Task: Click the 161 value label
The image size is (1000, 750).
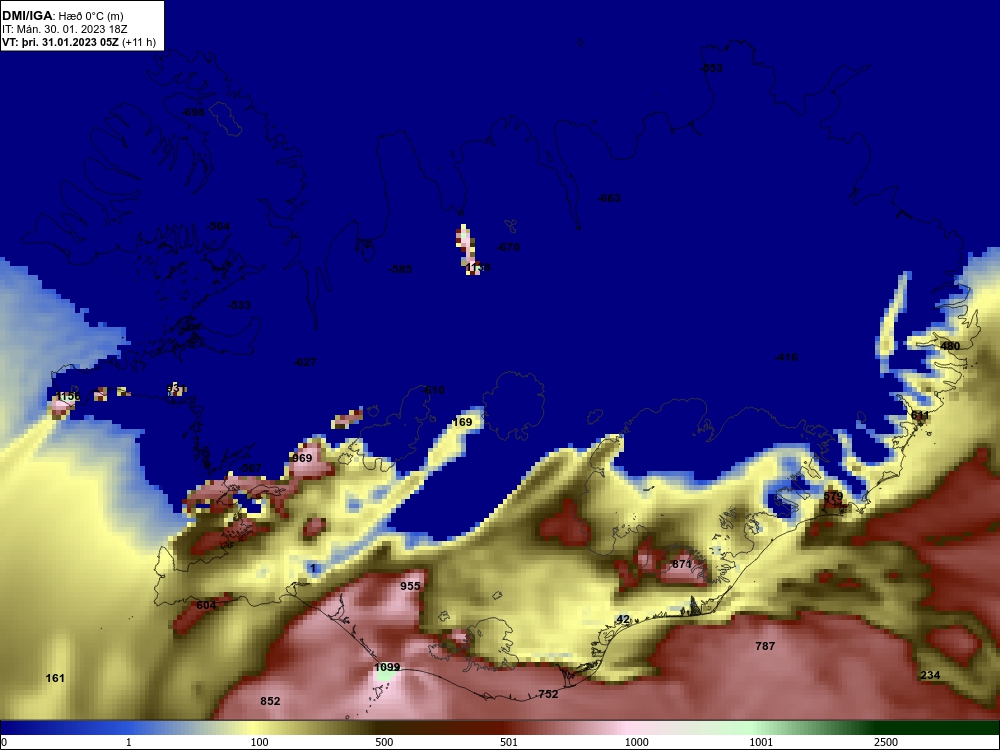Action: pos(55,678)
